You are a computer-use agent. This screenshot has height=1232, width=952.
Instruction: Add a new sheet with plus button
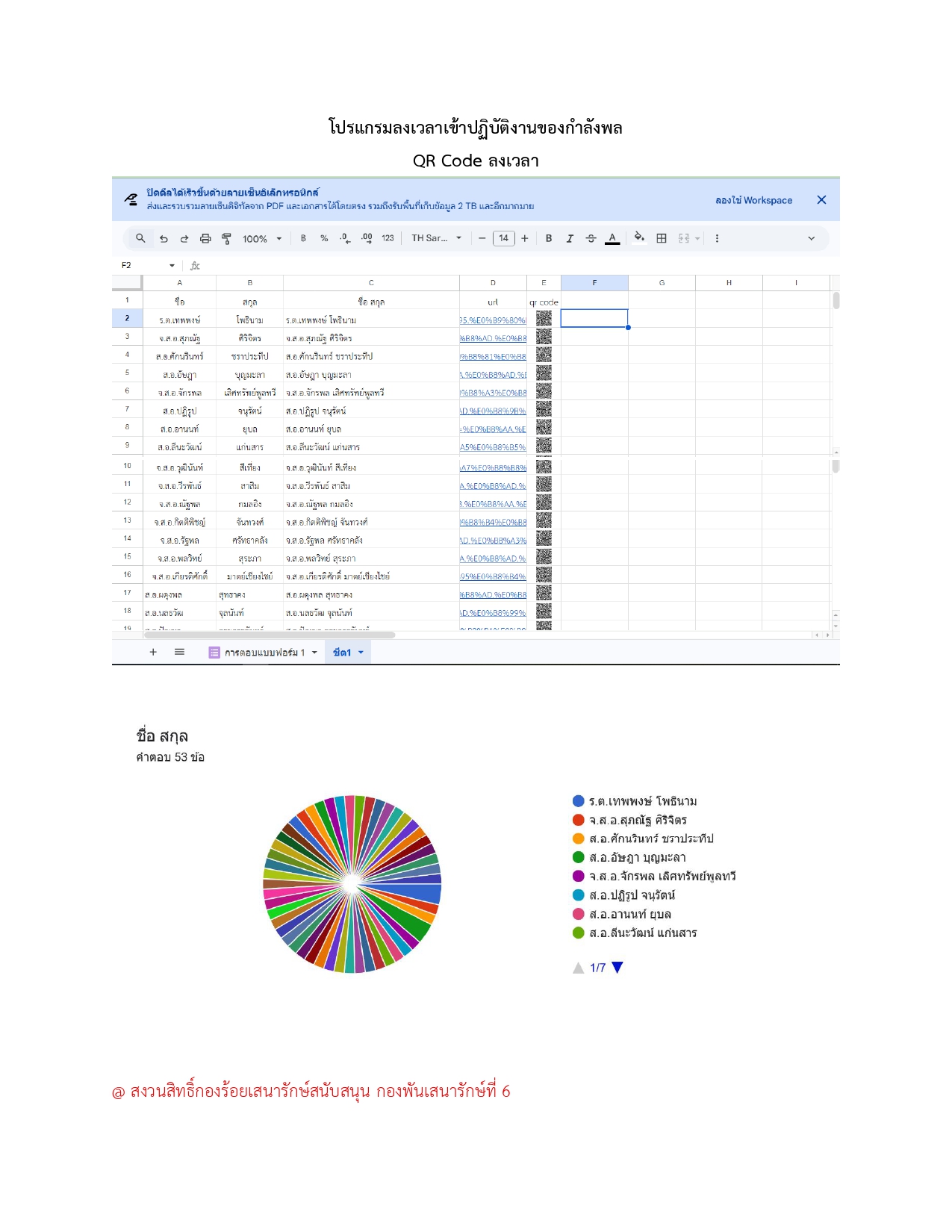[153, 652]
